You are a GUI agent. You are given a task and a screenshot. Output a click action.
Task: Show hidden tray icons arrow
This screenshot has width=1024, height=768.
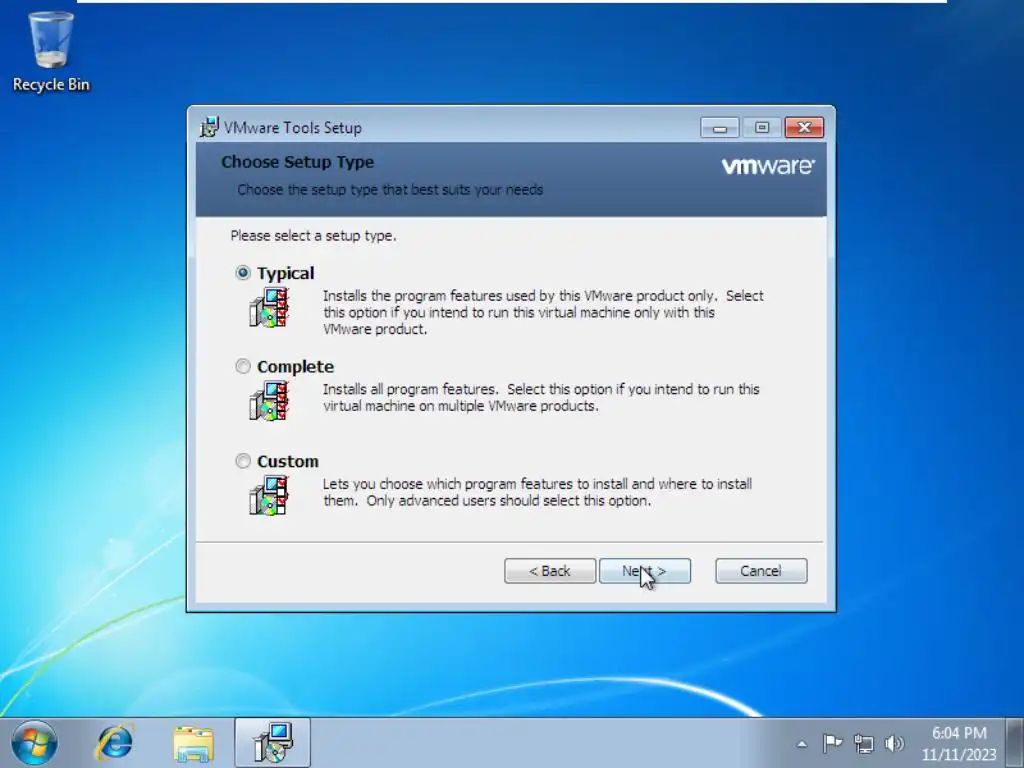point(802,744)
